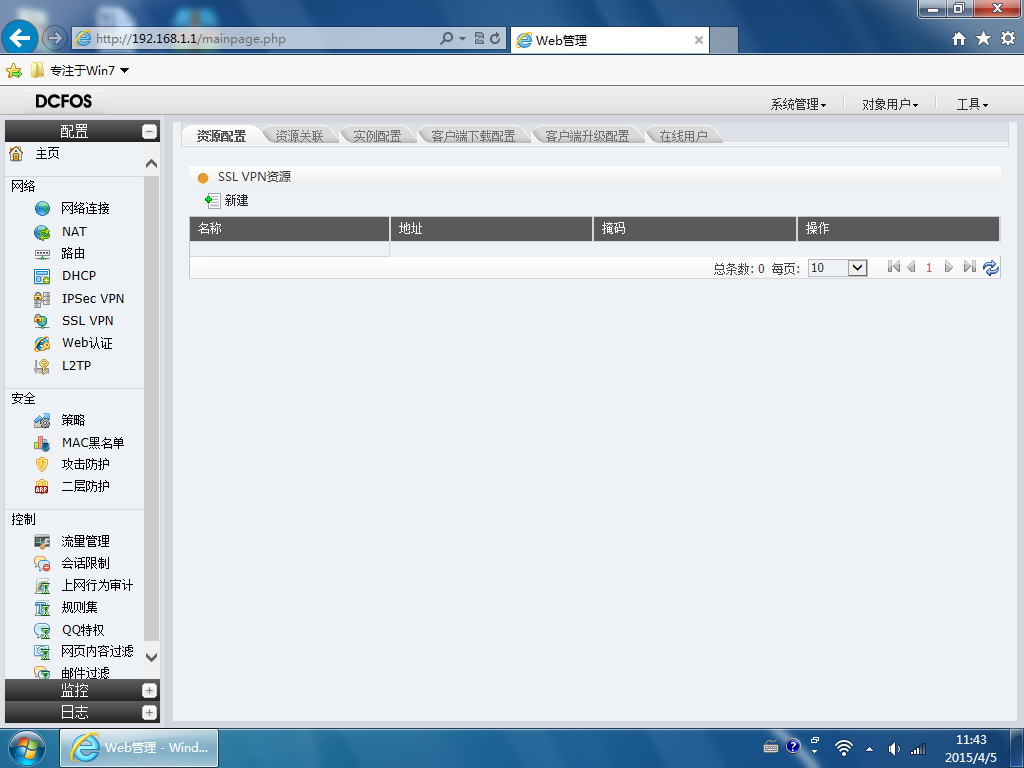Click the 掩码 column header

point(695,229)
